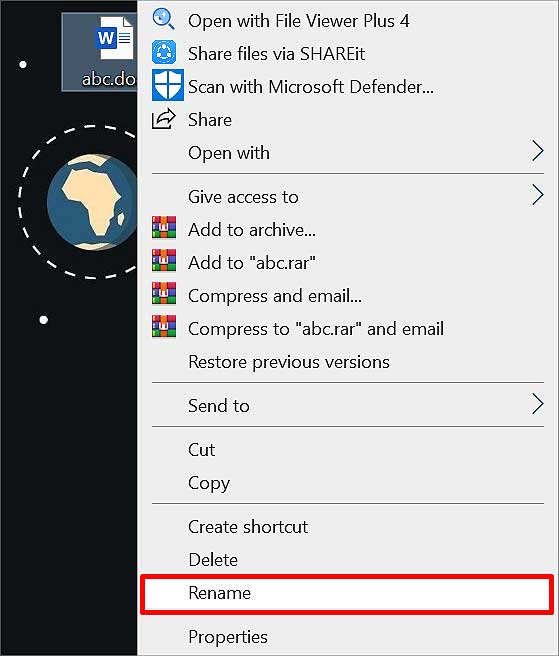
Task: Expand the Give access to submenu chevron
Action: pos(538,195)
